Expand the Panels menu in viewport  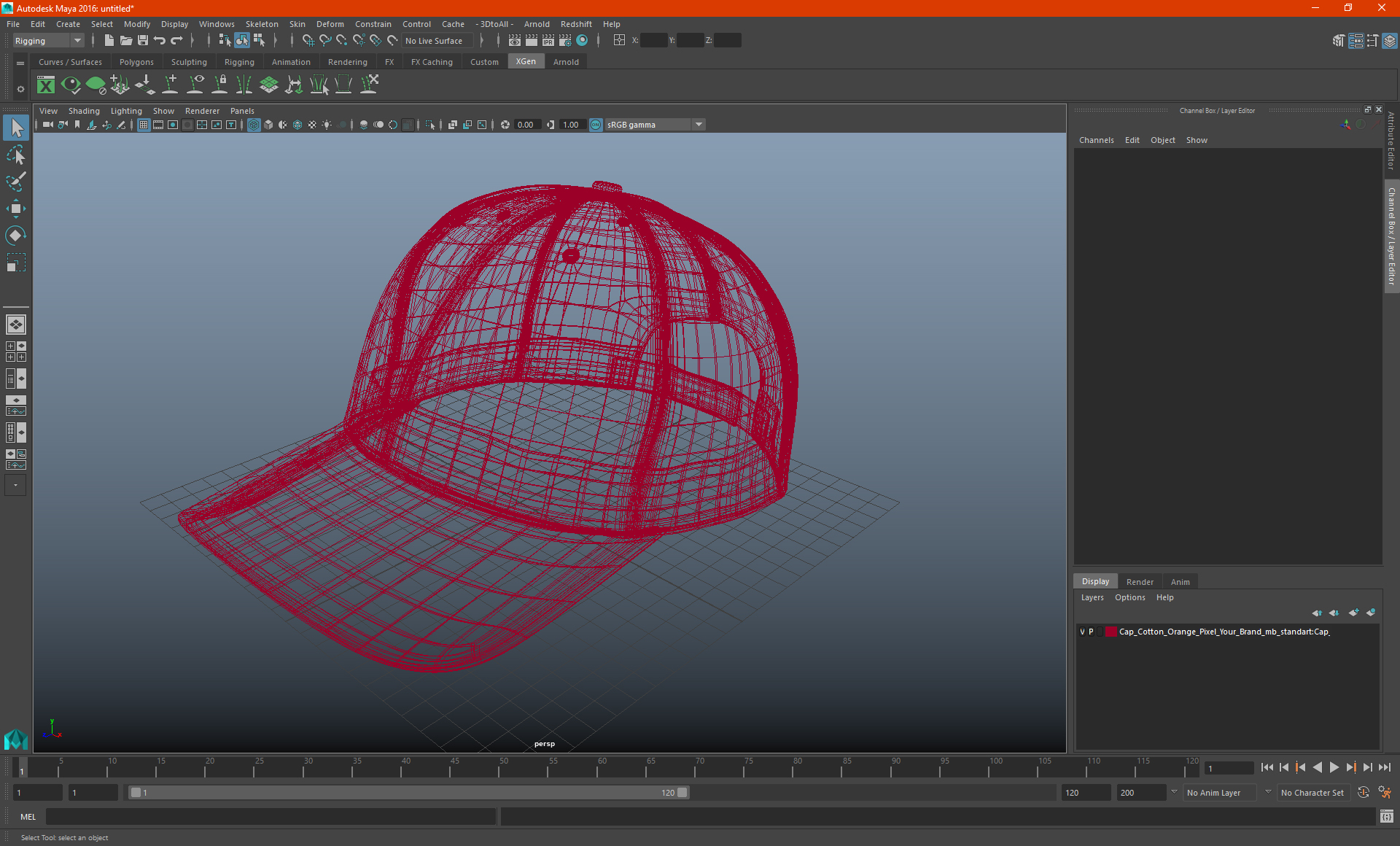coord(241,110)
